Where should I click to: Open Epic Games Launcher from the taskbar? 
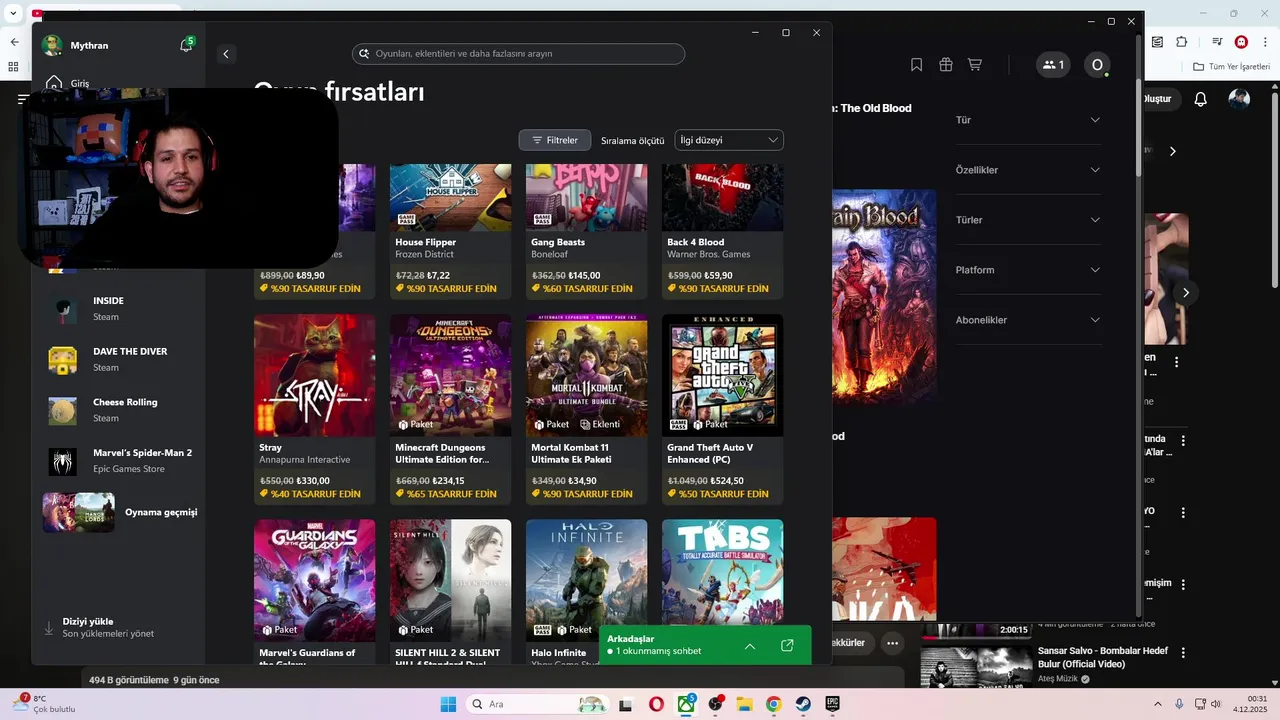tap(832, 704)
